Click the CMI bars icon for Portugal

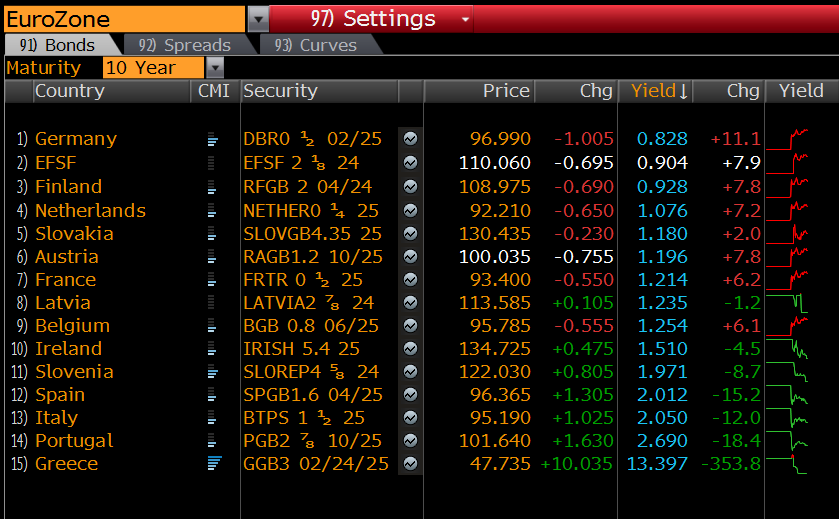[x=211, y=441]
